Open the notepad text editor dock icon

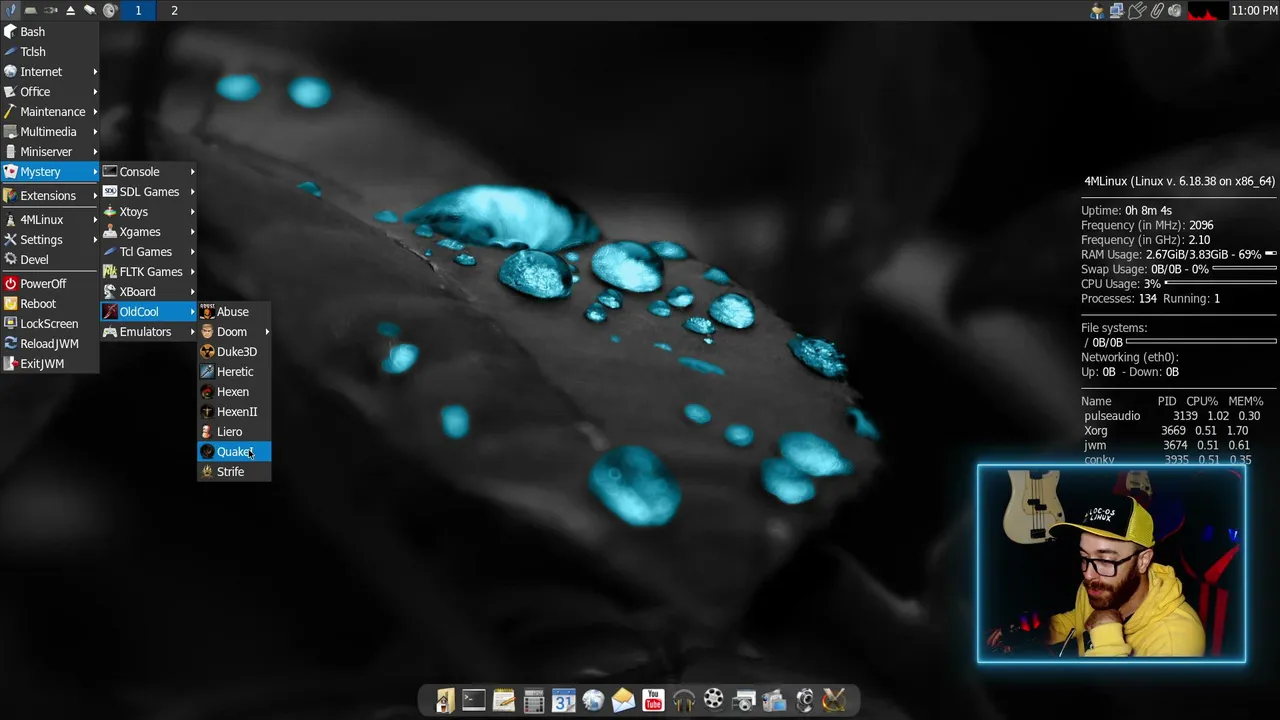point(504,701)
